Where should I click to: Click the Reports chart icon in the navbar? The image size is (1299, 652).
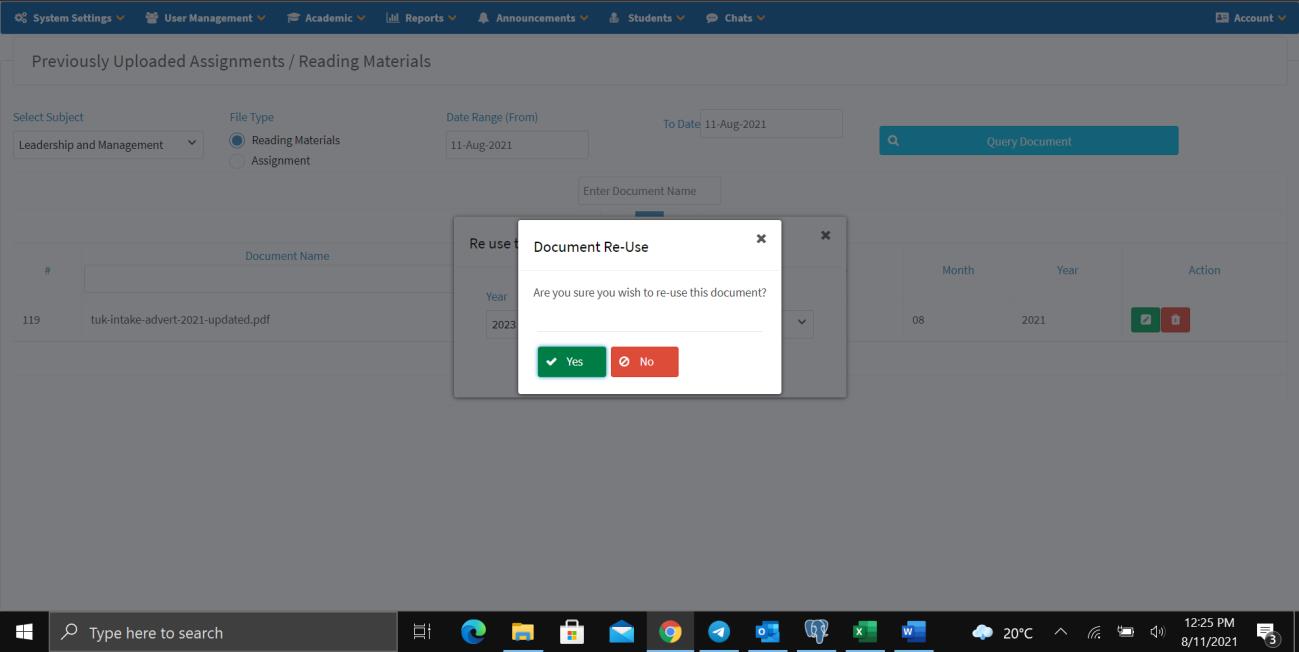(394, 16)
